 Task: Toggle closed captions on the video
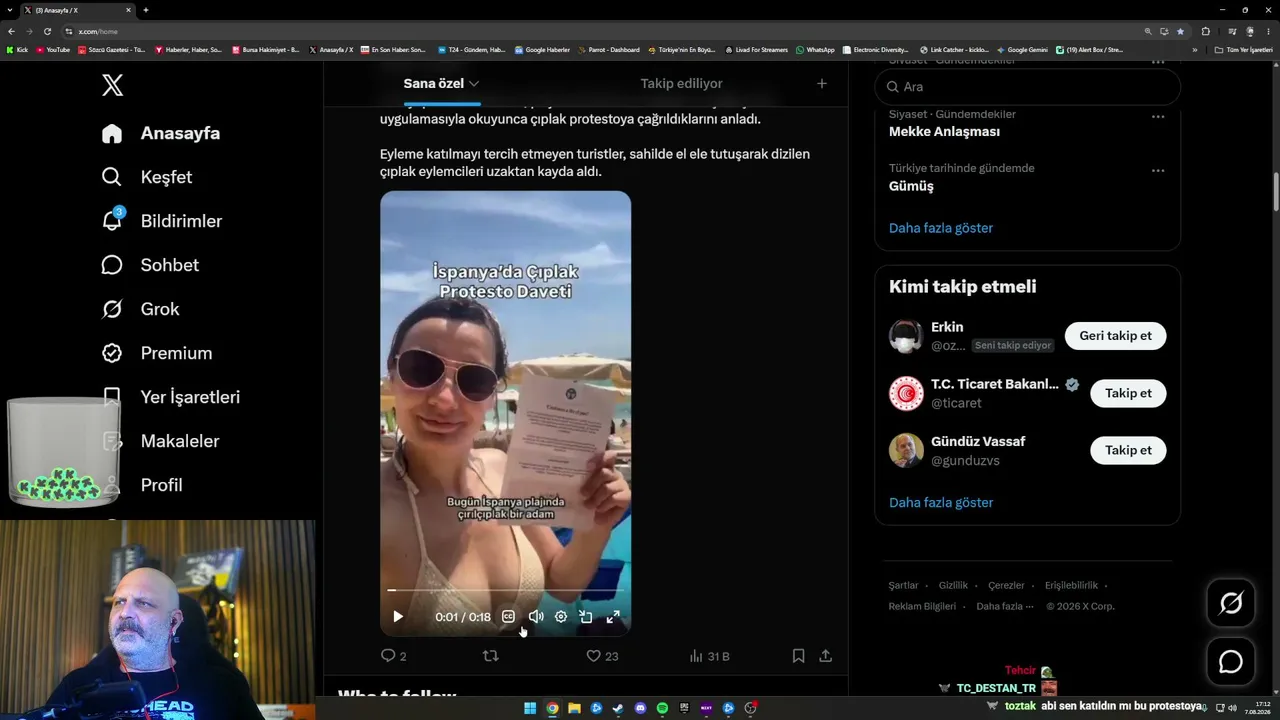[x=508, y=617]
